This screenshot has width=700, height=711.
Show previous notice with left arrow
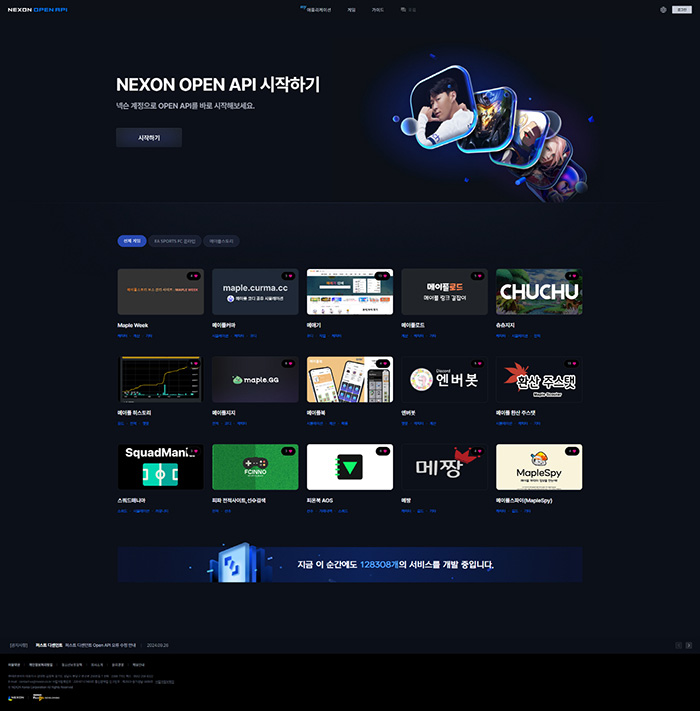click(678, 645)
